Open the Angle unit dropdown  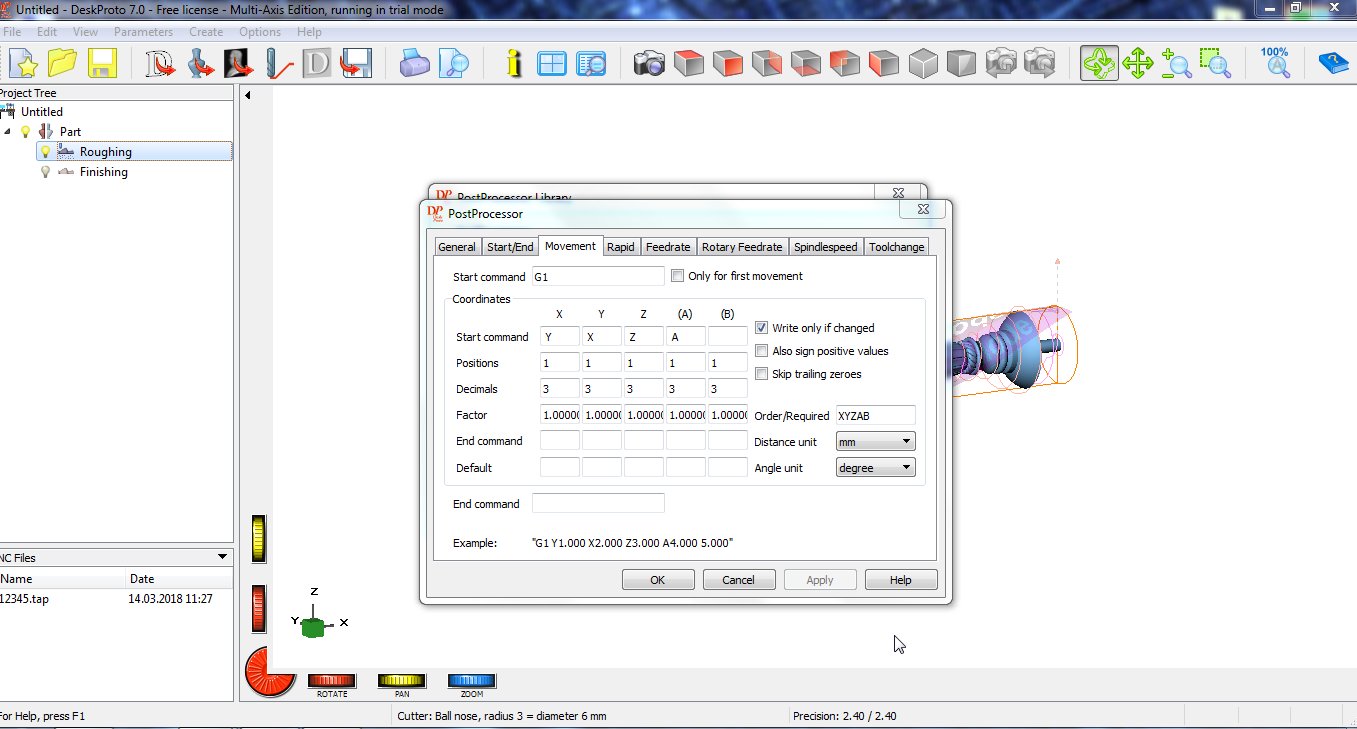(x=875, y=467)
